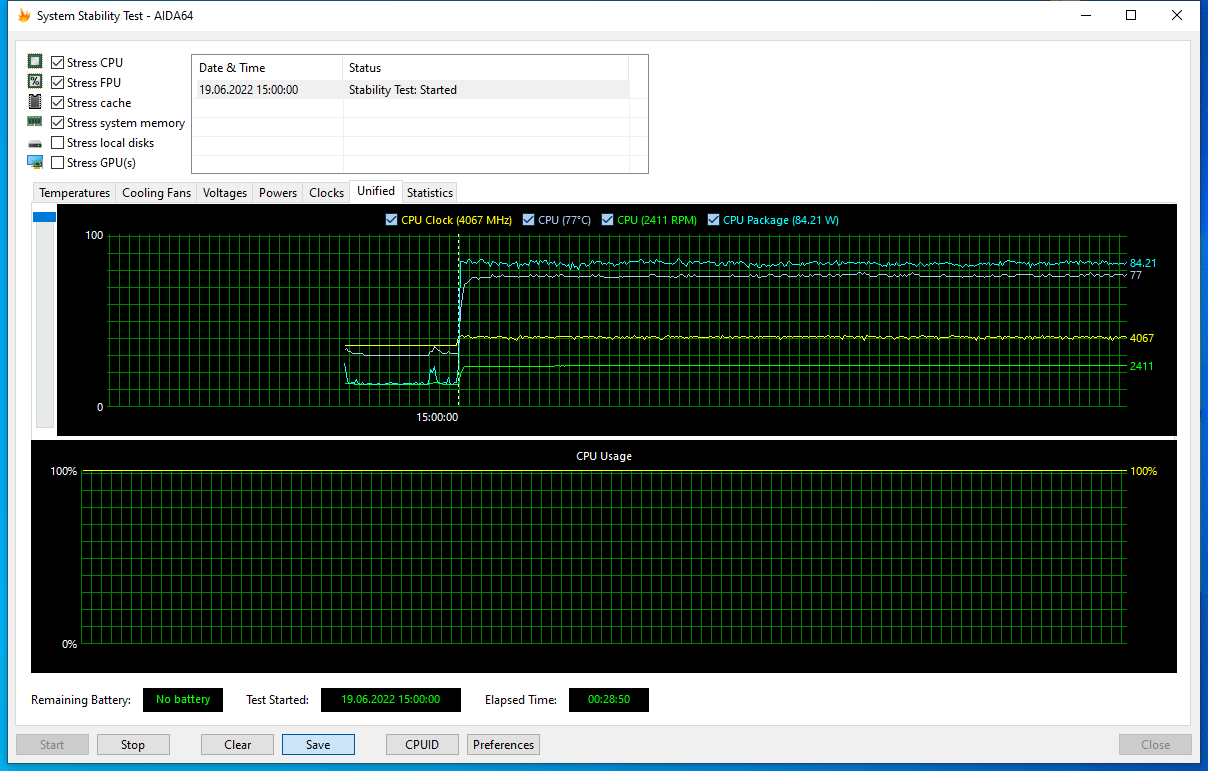Hide the CPU (2411 RPM) fan graph line
Viewport: 1208px width, 771px height.
(607, 220)
